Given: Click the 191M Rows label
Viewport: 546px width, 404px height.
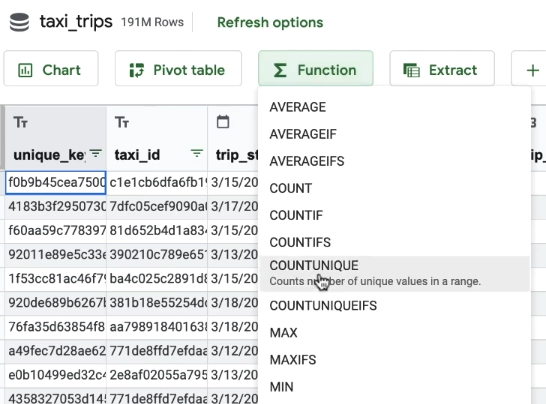Looking at the screenshot, I should [x=152, y=22].
